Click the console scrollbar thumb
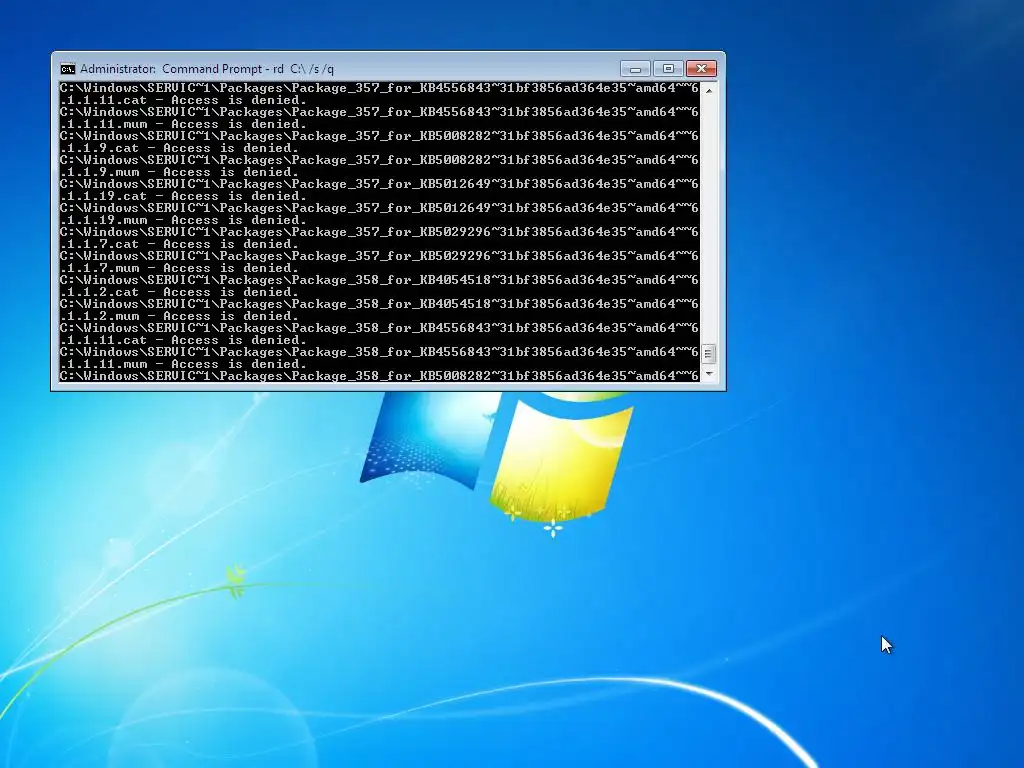This screenshot has height=768, width=1024. 709,354
